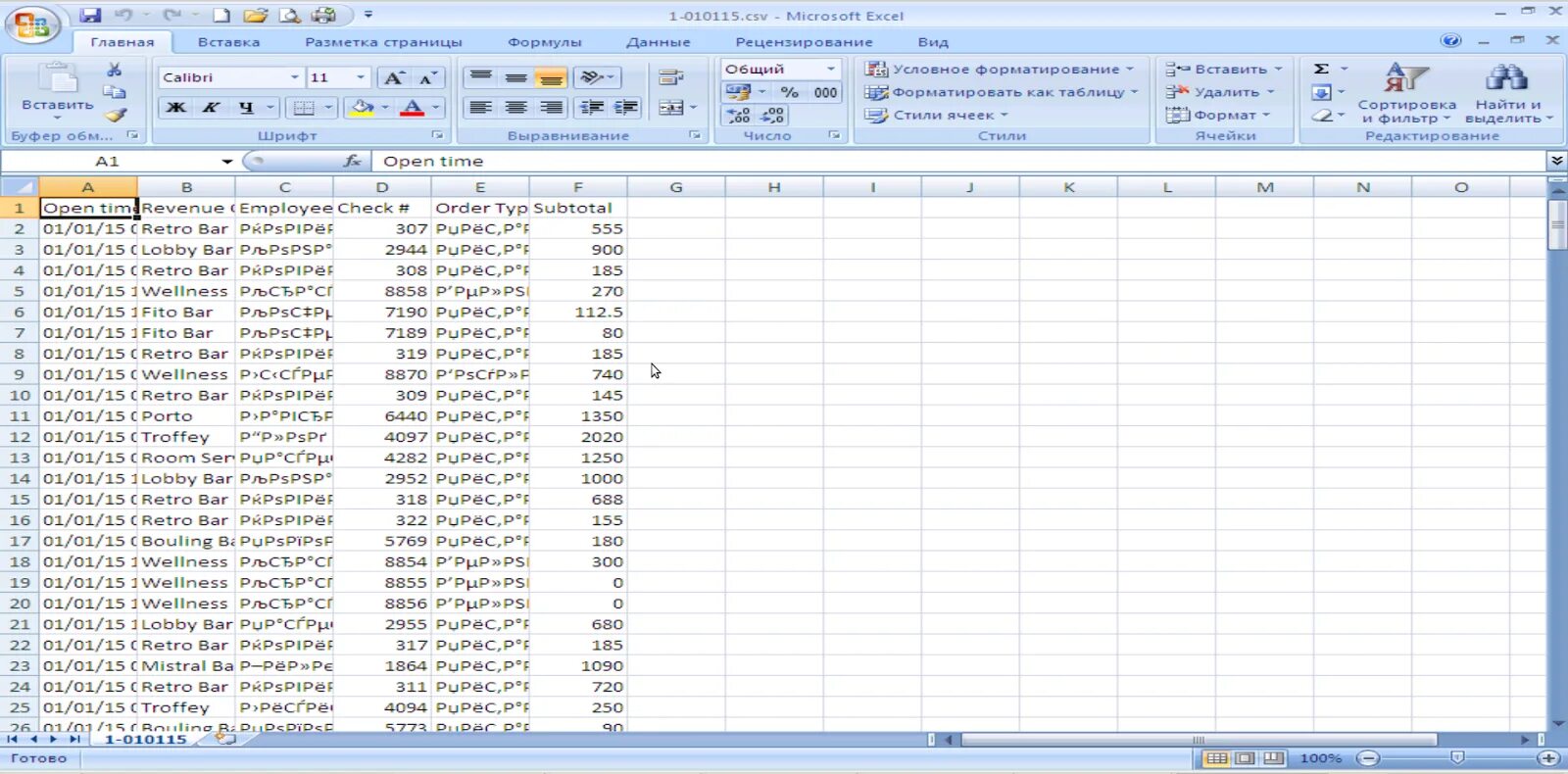1568x774 pixels.
Task: Open Стили ячеек menu
Action: [x=936, y=115]
